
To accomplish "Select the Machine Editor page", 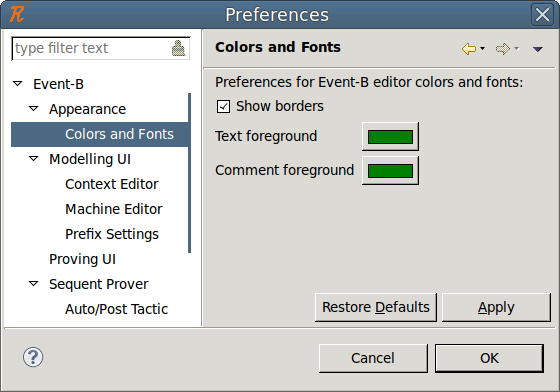I will tap(114, 209).
